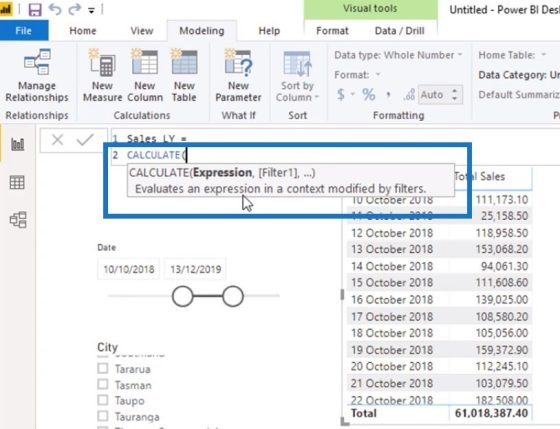This screenshot has height=429, width=560.
Task: Open Model view in left sidebar
Action: [18, 220]
